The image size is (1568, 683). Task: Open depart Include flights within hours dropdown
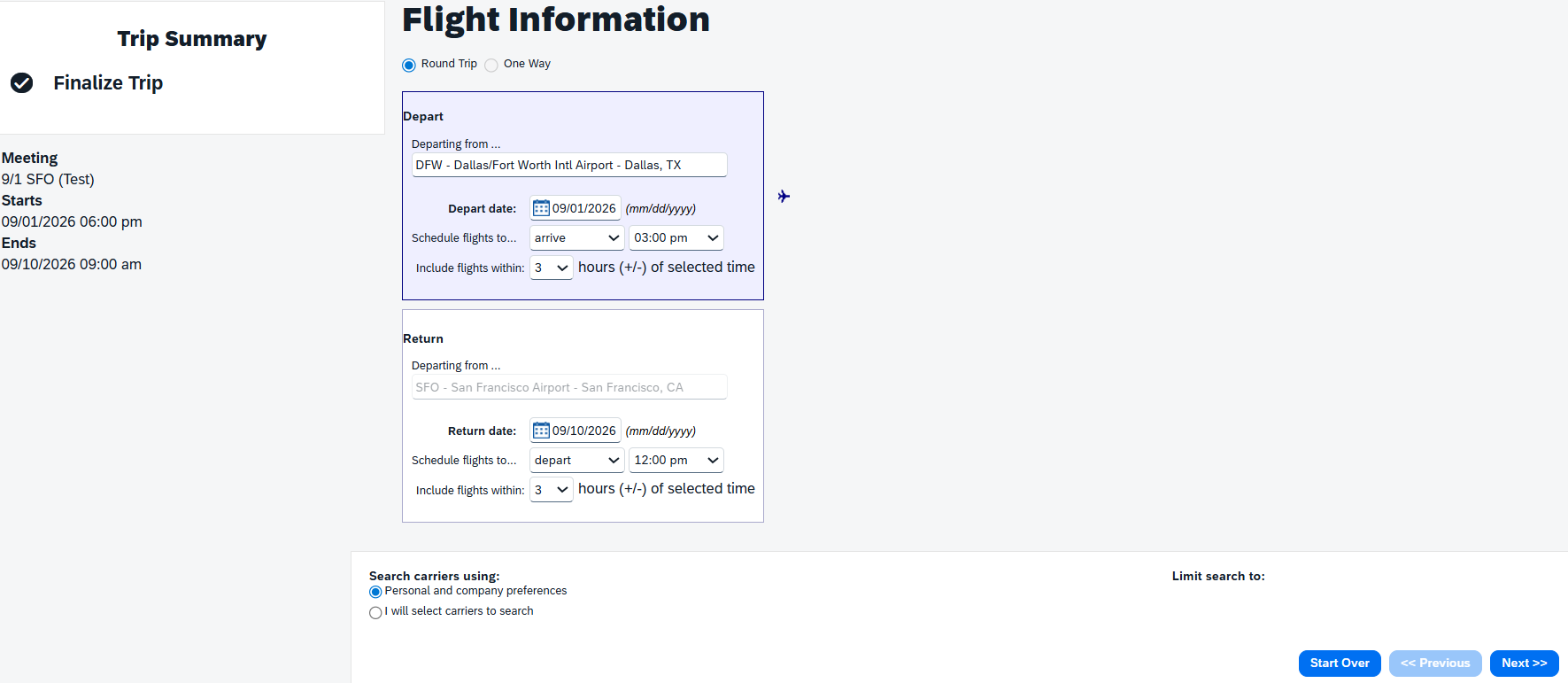552,268
